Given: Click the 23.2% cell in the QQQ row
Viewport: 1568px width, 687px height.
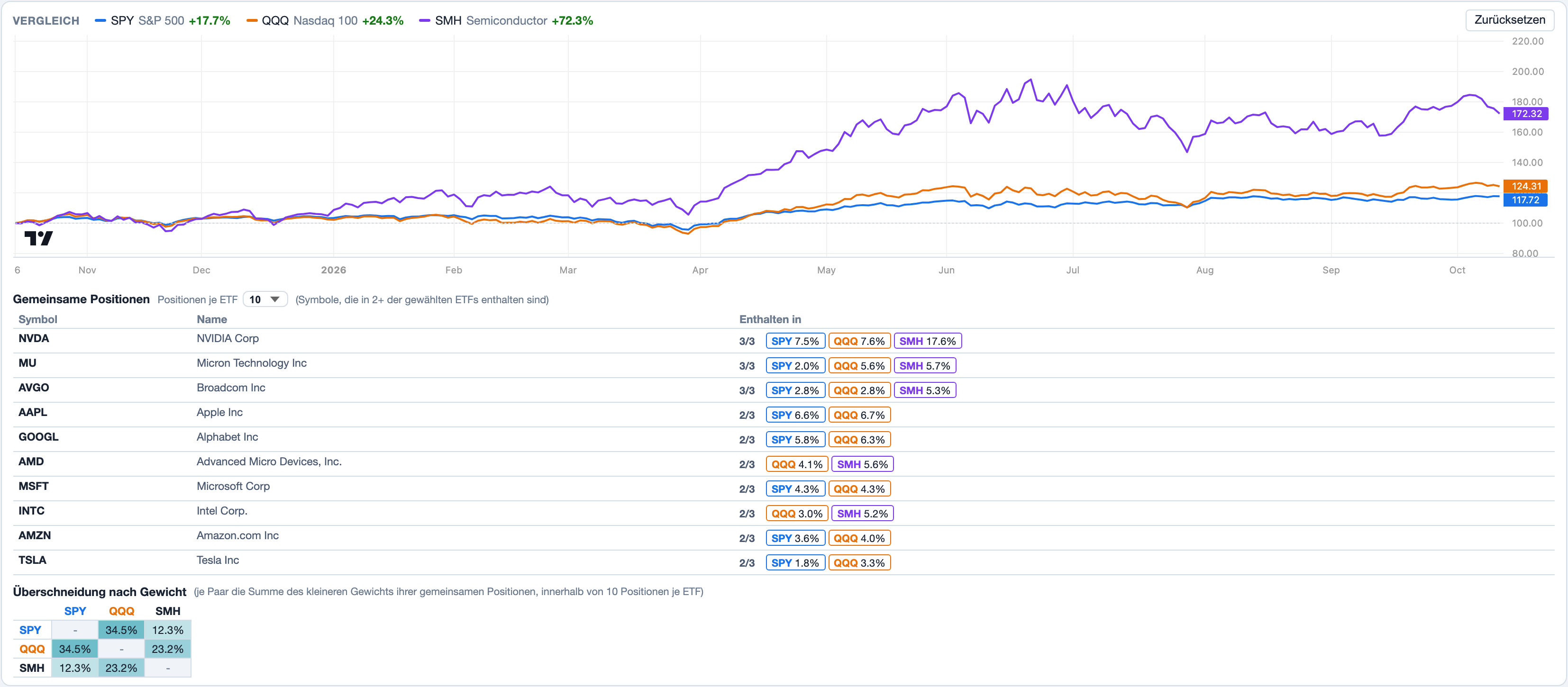Looking at the screenshot, I should (167, 649).
